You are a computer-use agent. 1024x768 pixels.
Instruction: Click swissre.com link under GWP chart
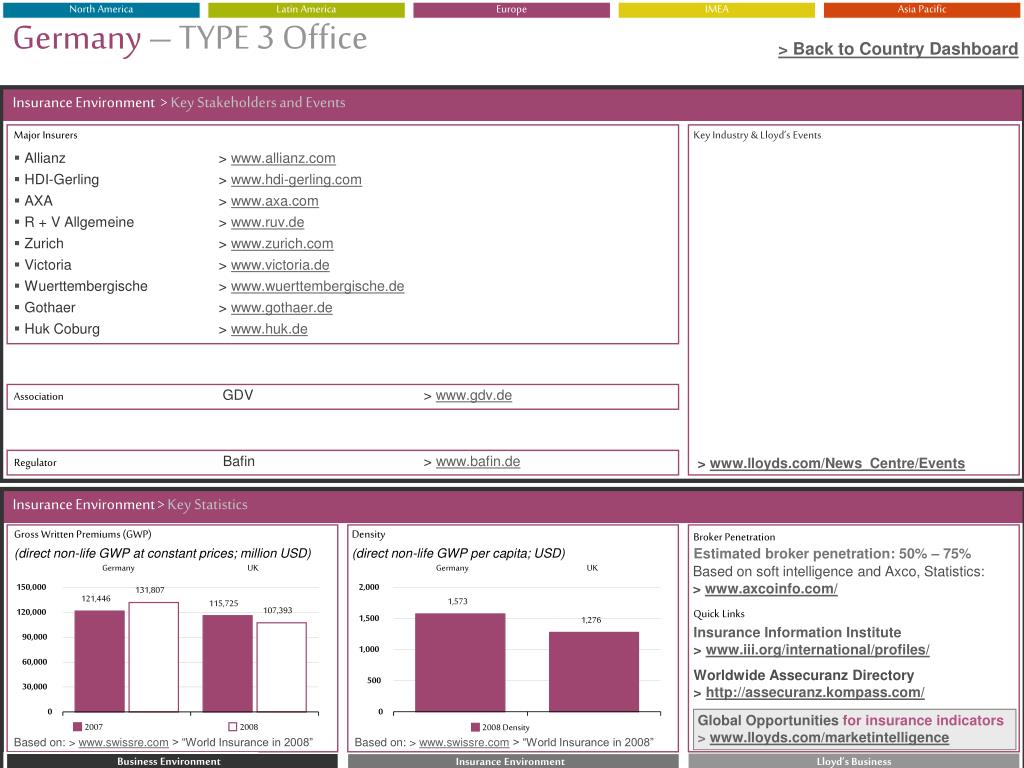(123, 743)
